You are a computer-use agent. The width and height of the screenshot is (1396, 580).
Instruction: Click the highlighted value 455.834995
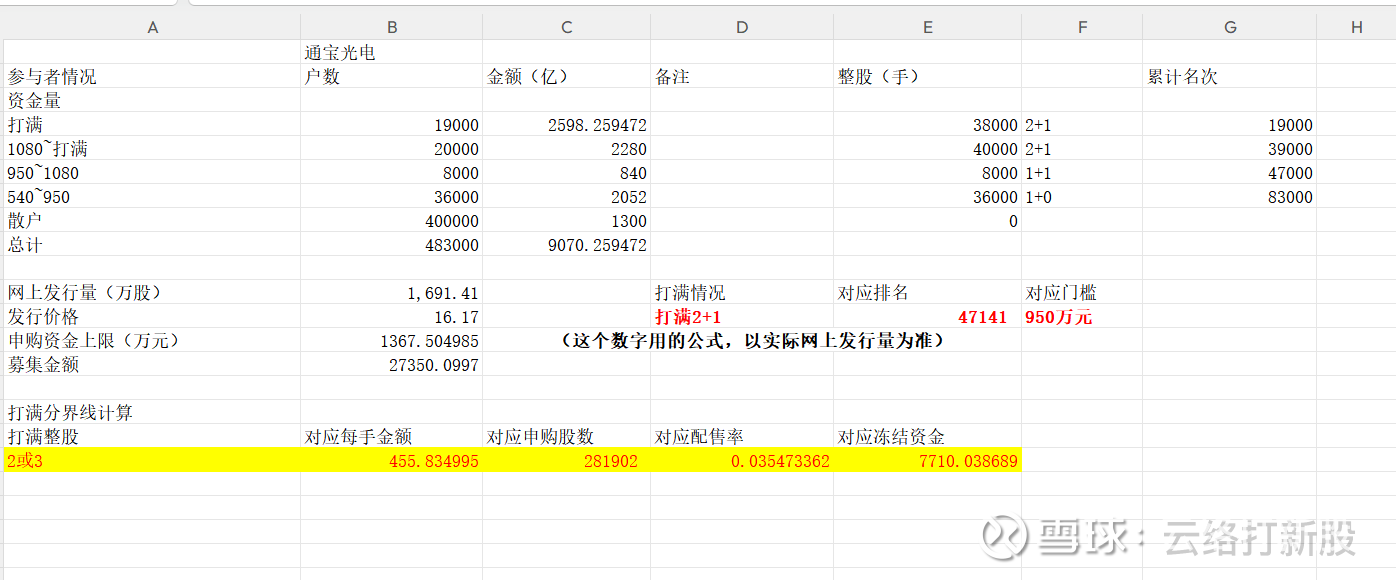pos(392,460)
